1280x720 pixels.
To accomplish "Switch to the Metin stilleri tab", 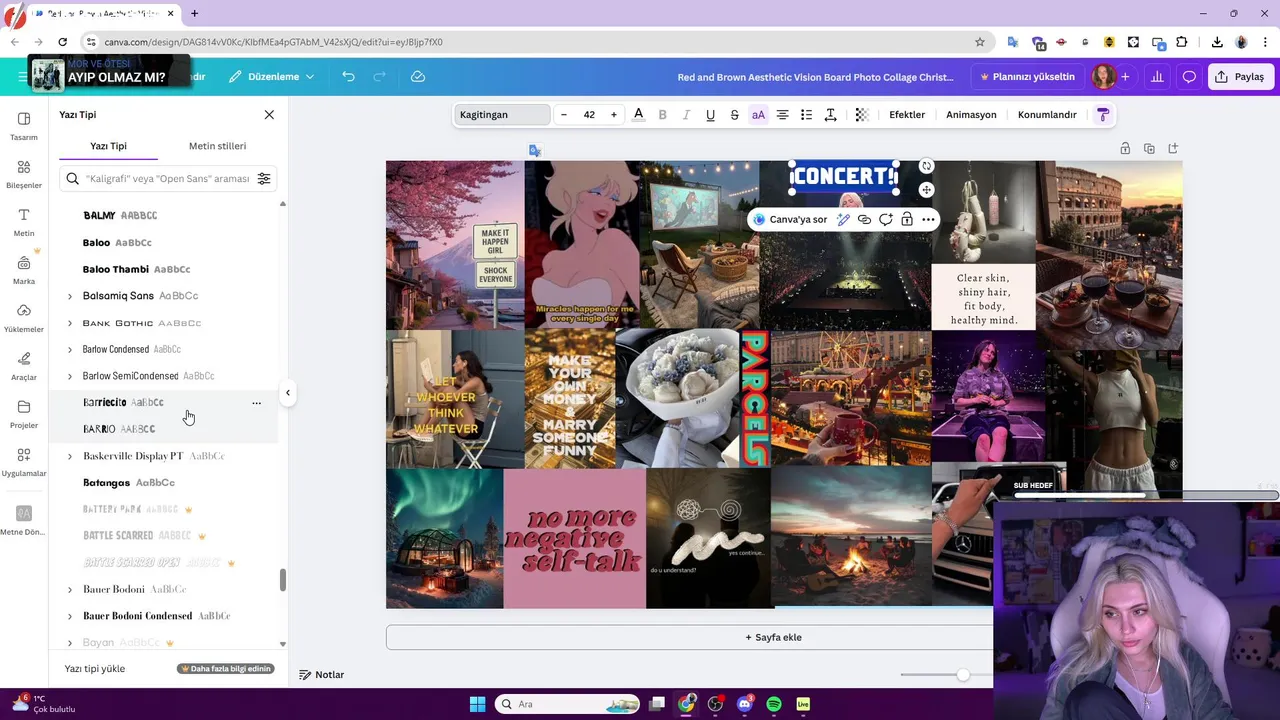I will (217, 146).
